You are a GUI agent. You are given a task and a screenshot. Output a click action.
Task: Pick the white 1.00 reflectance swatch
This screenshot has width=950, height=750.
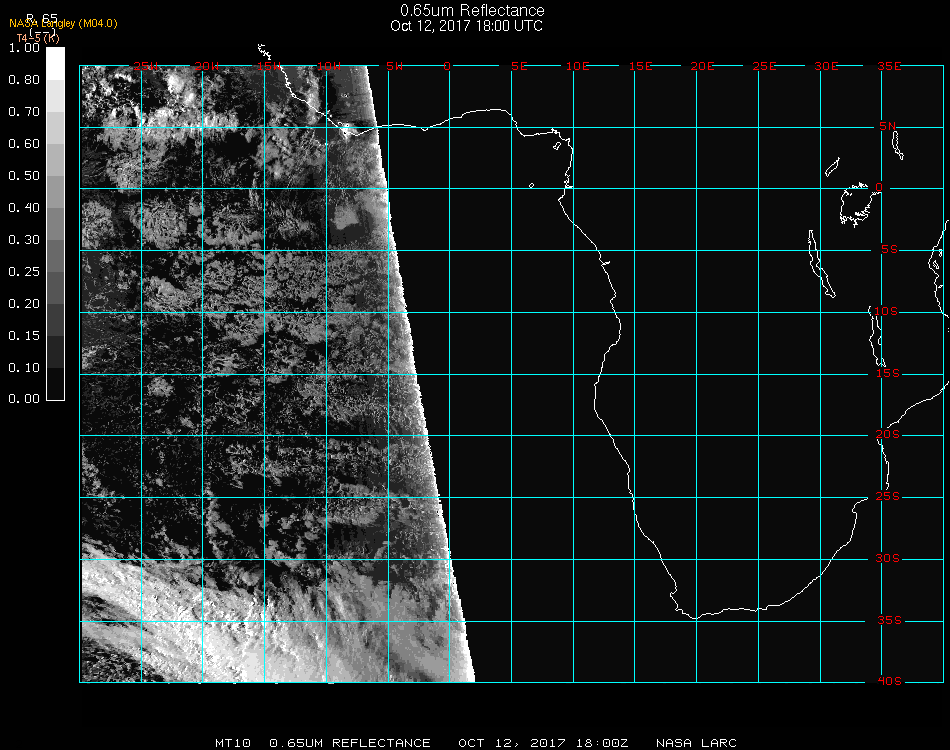coord(55,62)
